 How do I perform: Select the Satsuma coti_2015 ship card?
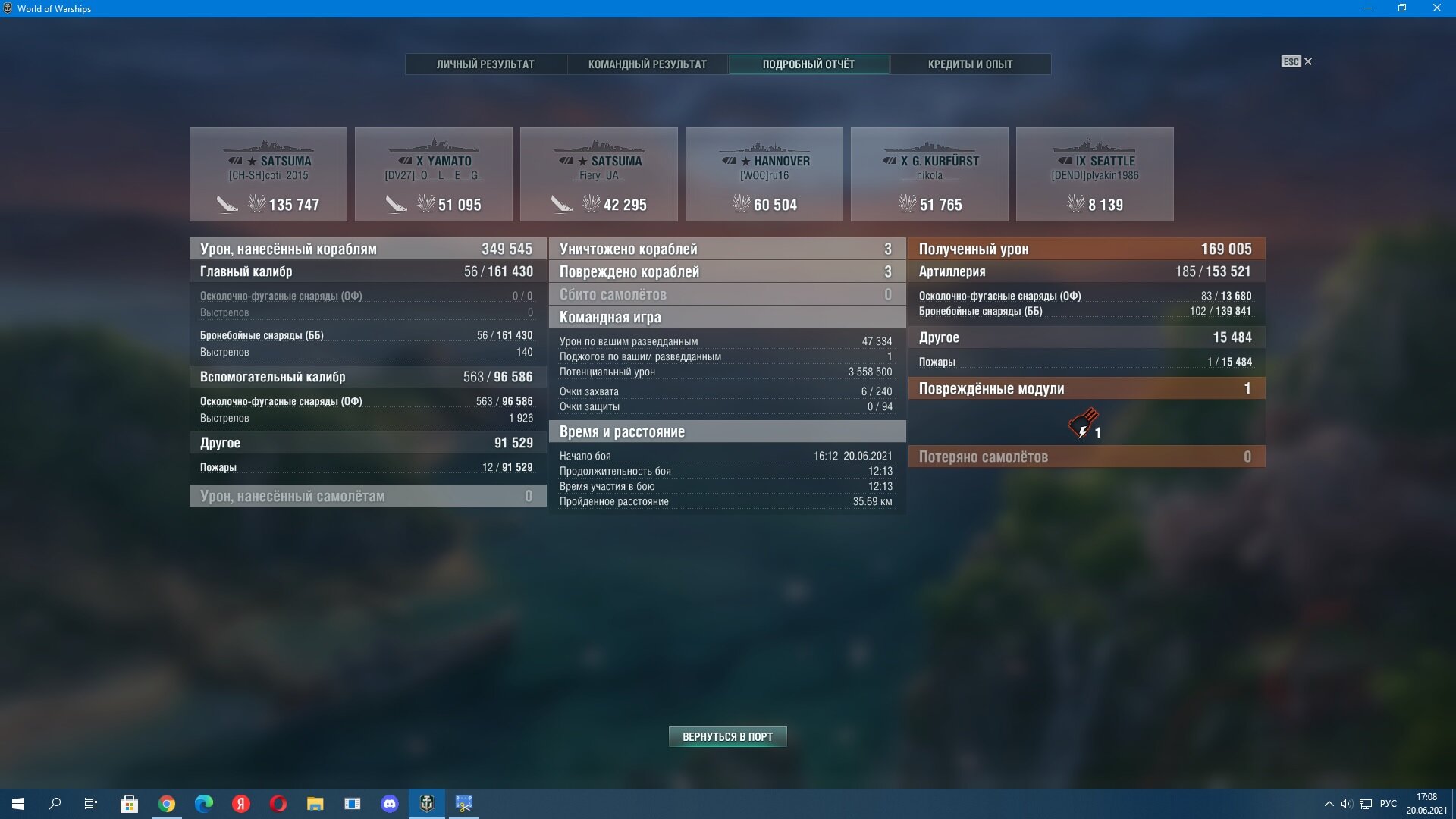[268, 174]
